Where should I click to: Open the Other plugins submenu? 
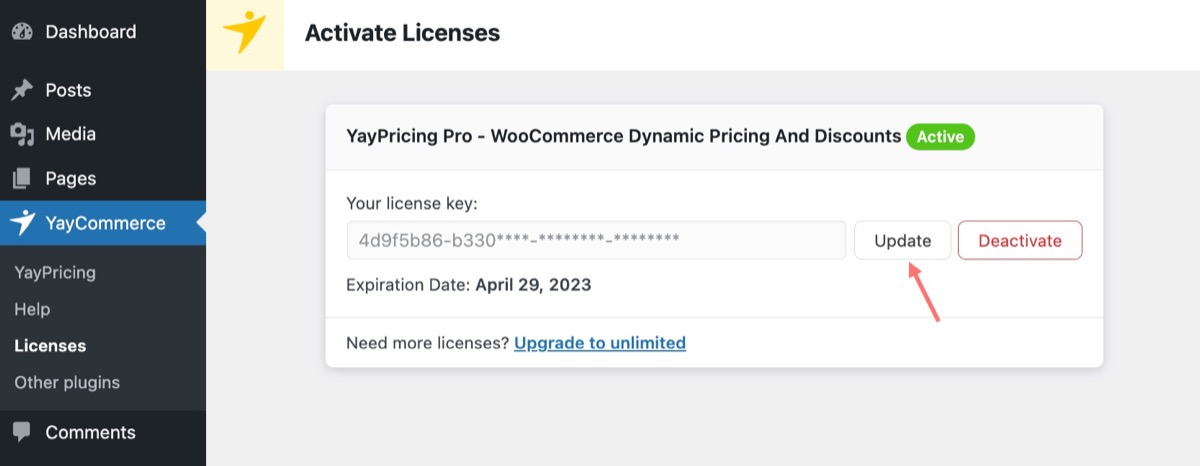(x=67, y=382)
